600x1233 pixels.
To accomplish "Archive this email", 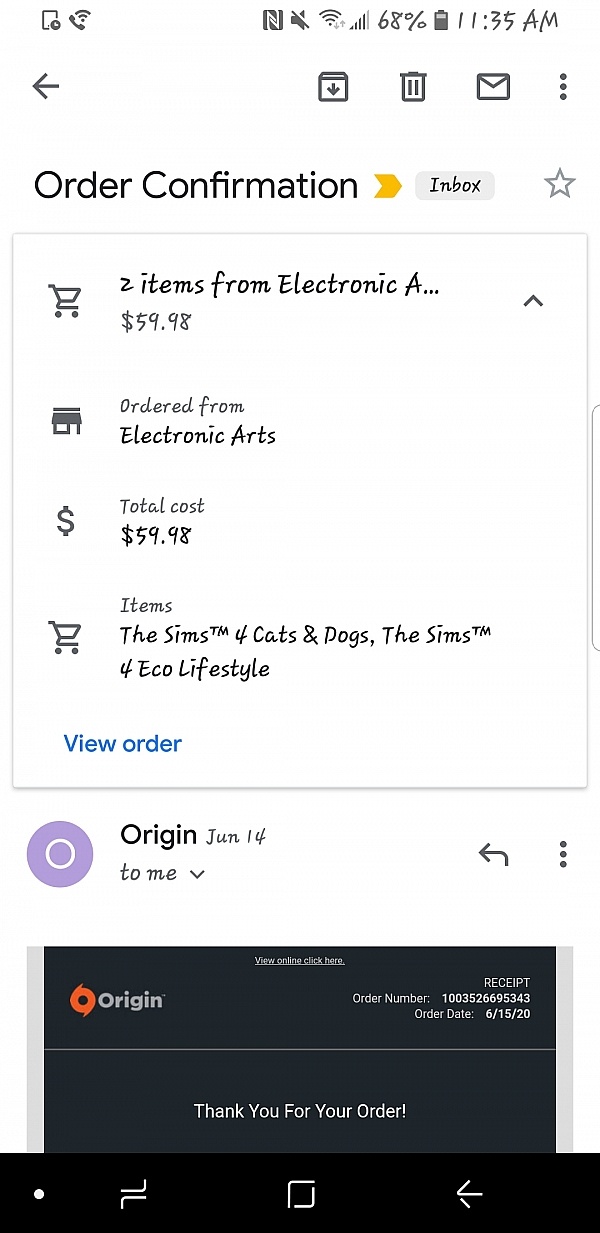I will 333,87.
